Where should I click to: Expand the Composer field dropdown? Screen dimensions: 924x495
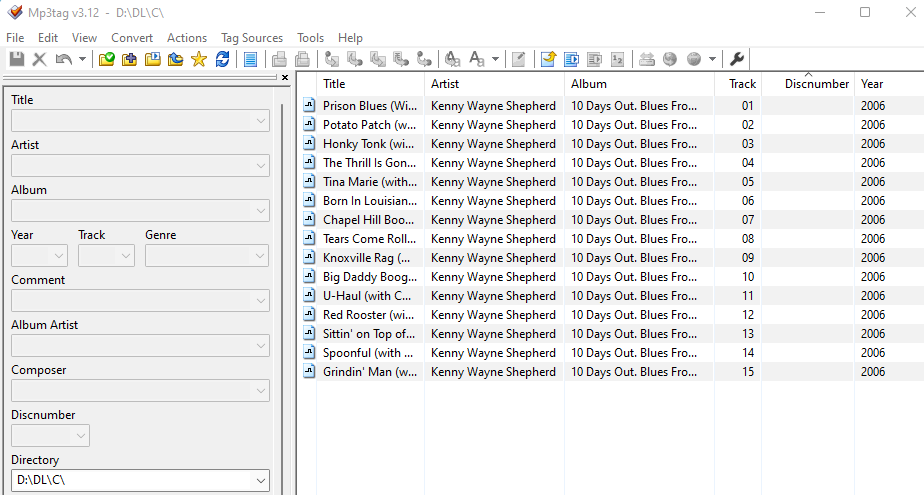click(x=260, y=391)
